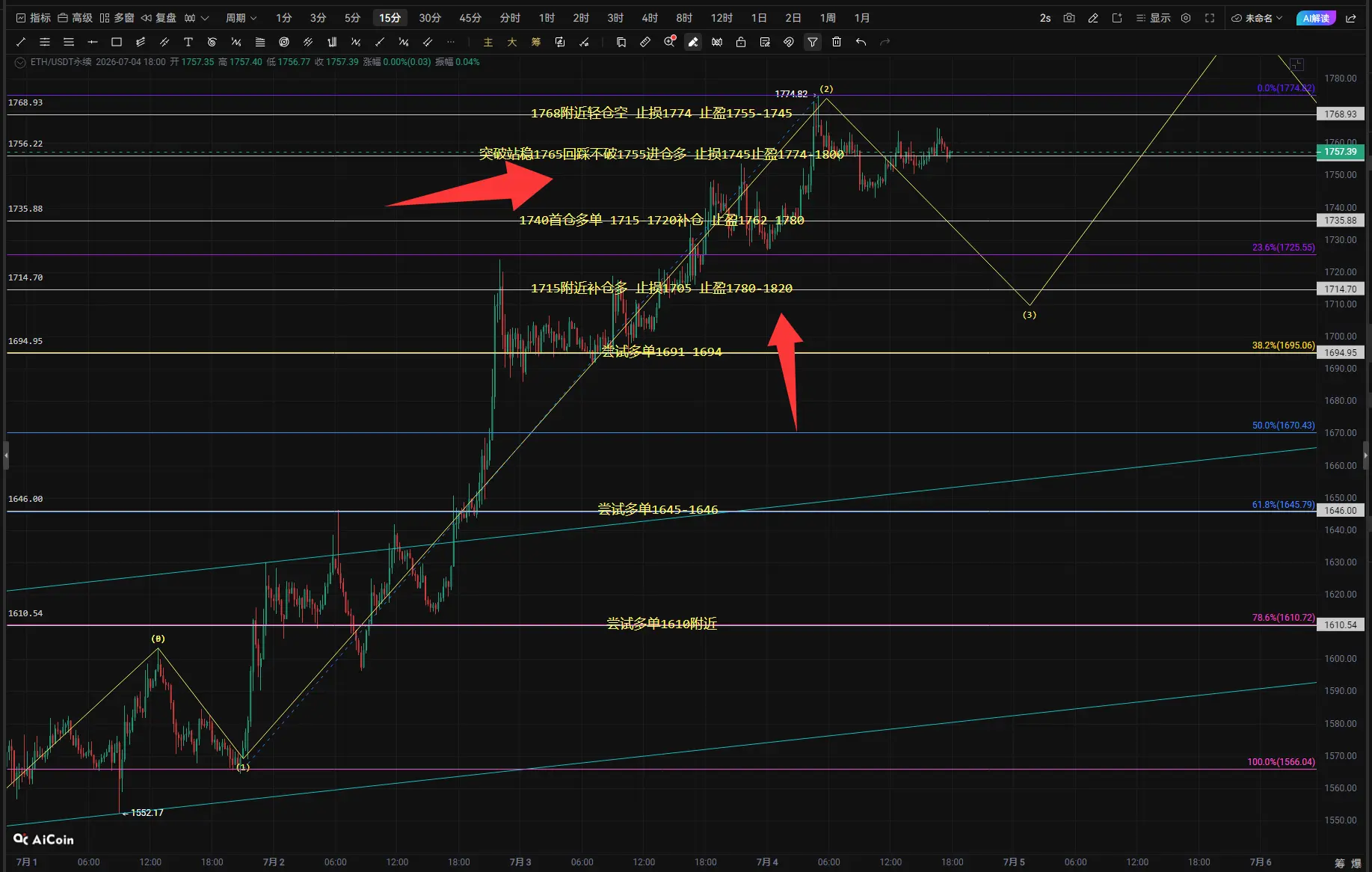Click the share arrow icon
The image size is (1372, 872).
click(x=1351, y=18)
